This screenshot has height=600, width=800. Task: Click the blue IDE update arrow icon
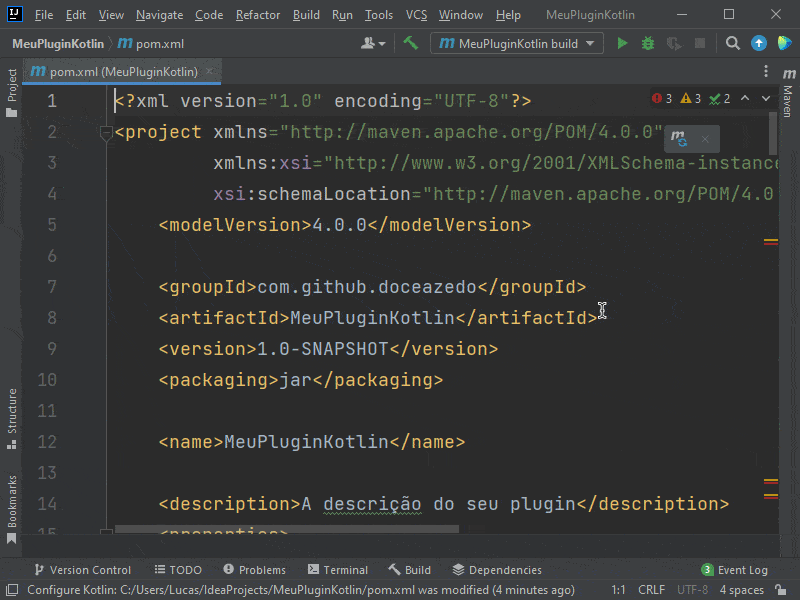click(759, 44)
